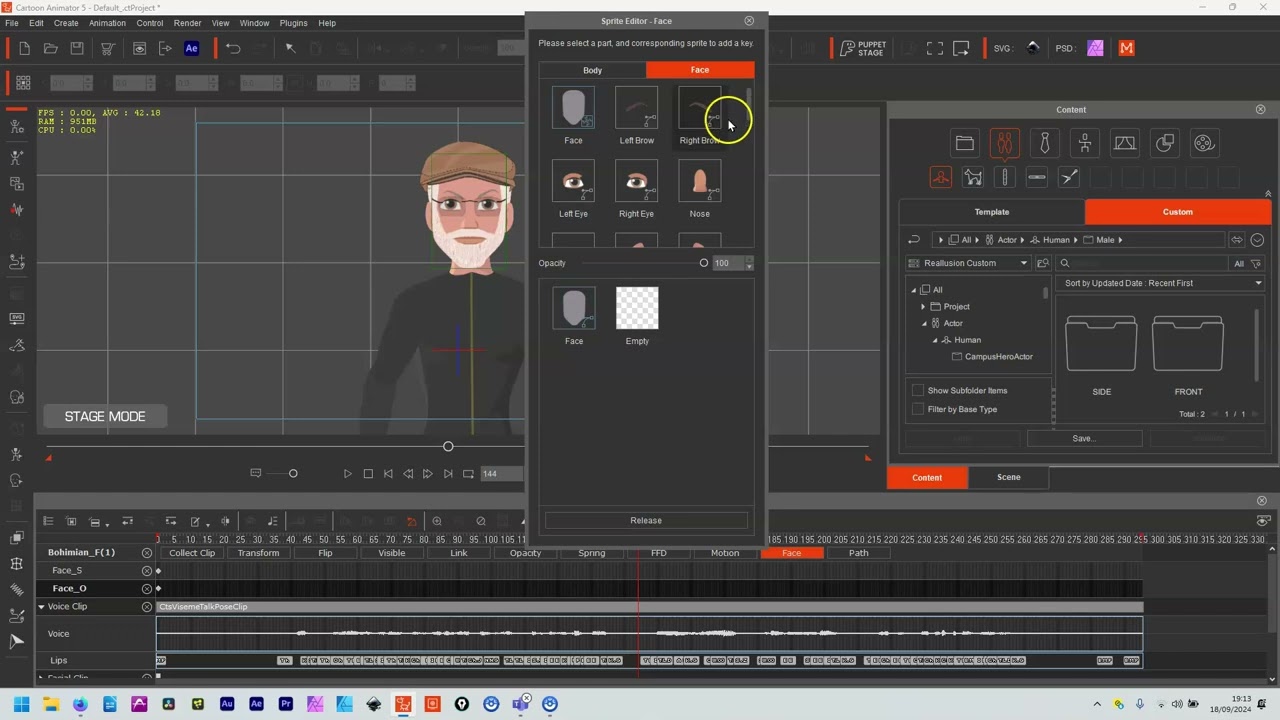
Task: Switch to the Body tab in Sprite Editor
Action: (592, 70)
